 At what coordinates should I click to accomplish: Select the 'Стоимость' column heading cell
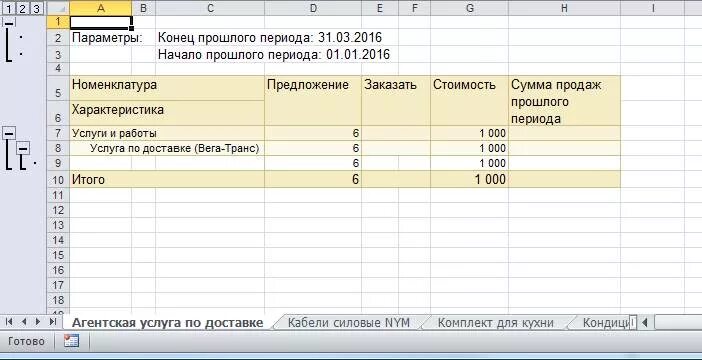(470, 100)
